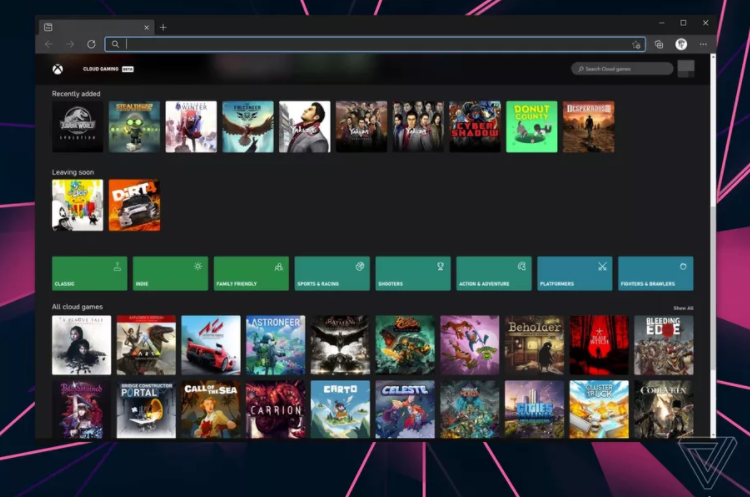Open the ARK Explorer's Edition tile

click(146, 345)
